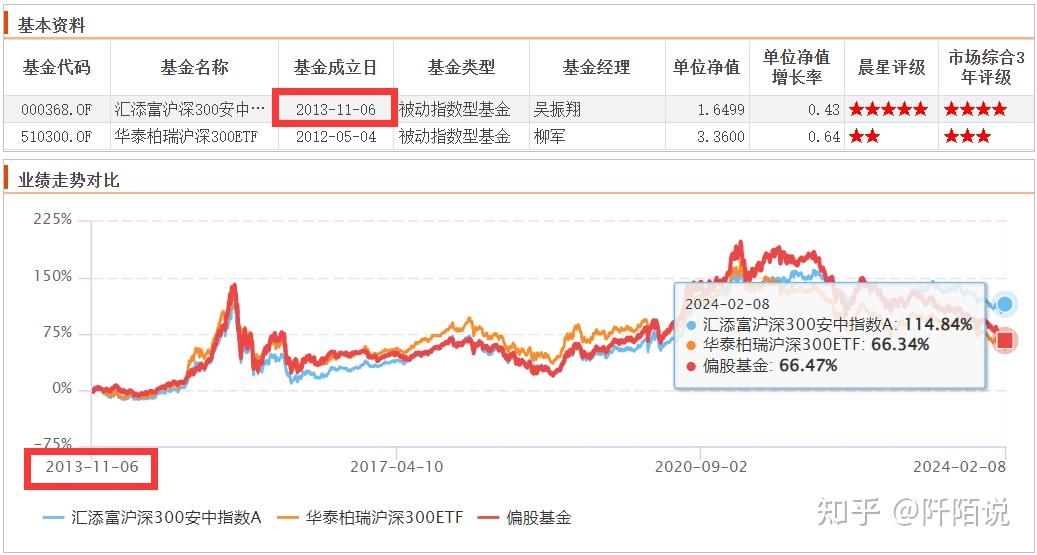The image size is (1037, 555).
Task: Click the 基金成立日 column header
Action: [x=336, y=67]
